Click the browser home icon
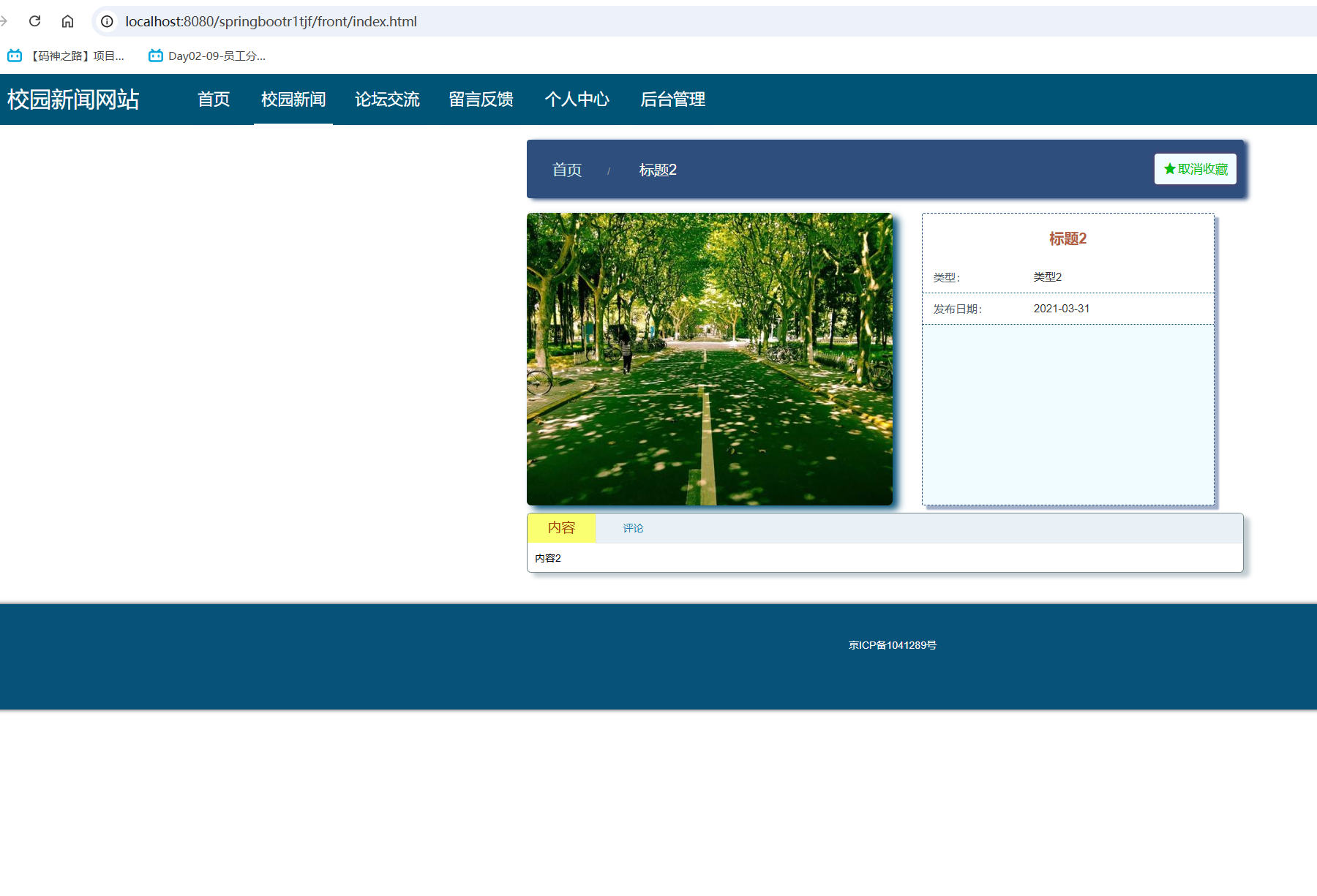Image resolution: width=1317 pixels, height=896 pixels. (67, 21)
